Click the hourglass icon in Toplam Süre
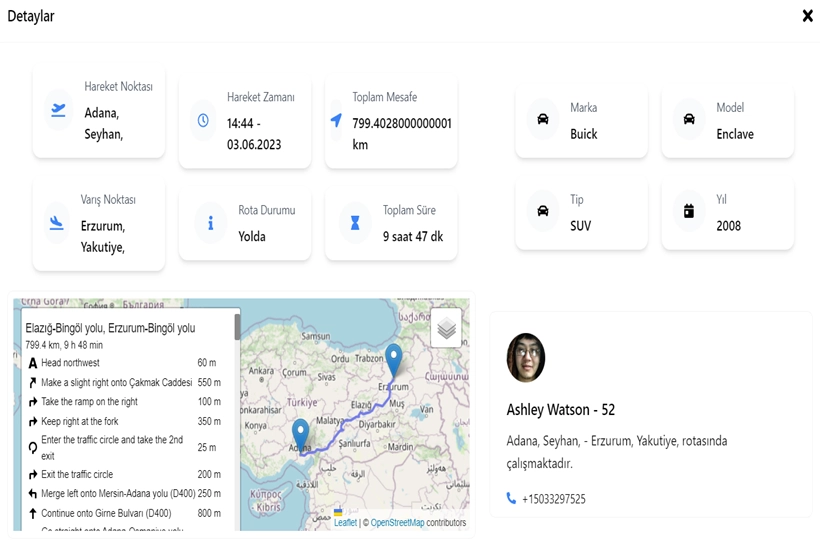 click(355, 223)
